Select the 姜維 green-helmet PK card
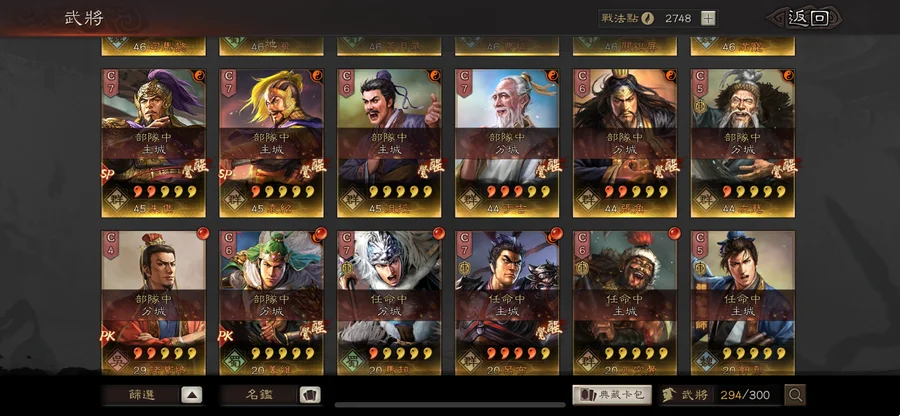 tap(271, 303)
